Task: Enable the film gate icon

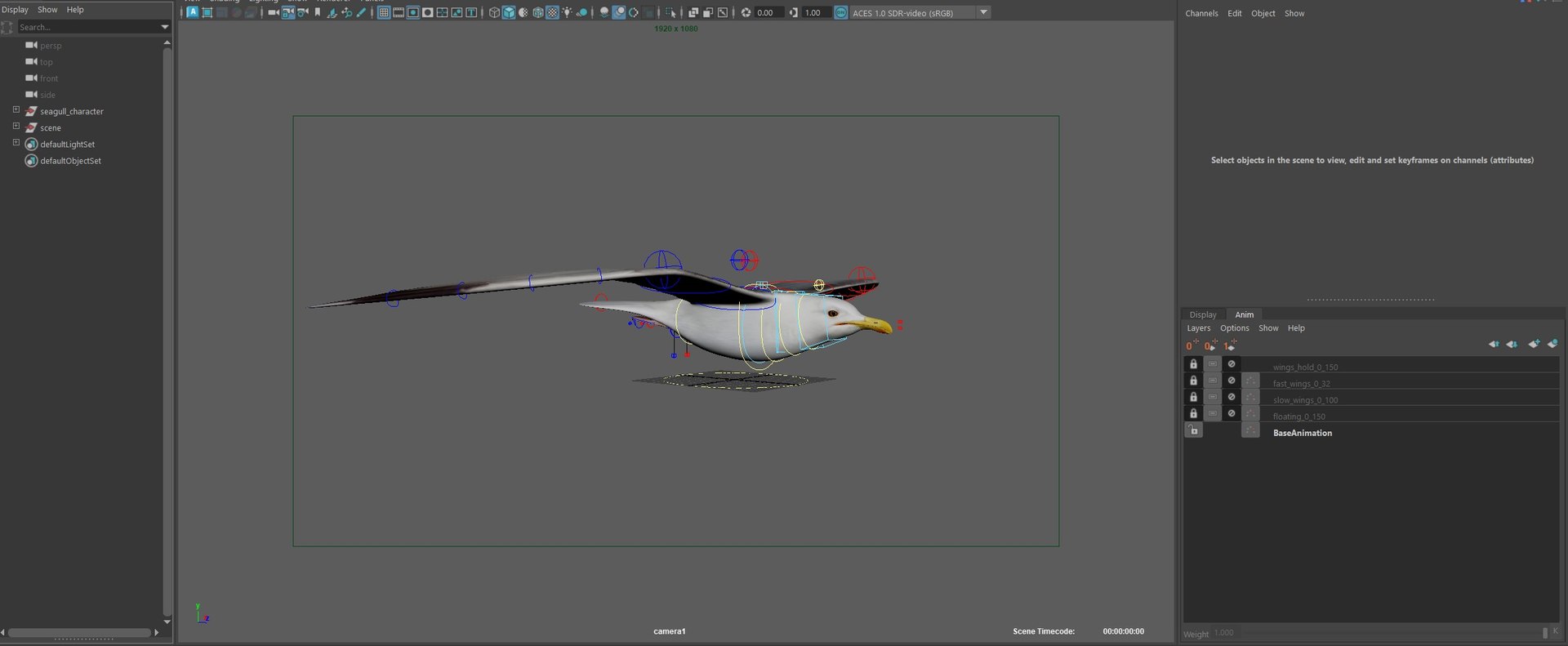Action: (x=399, y=12)
